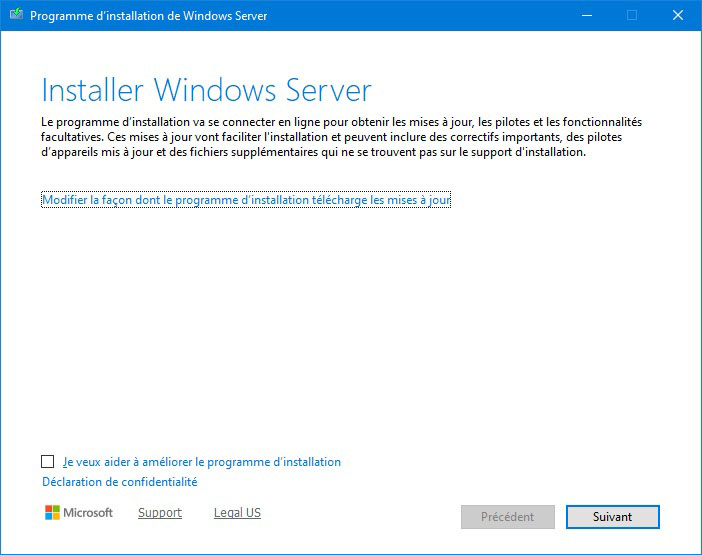Screen dimensions: 702x555
Task: Click the greyed-out maximize window button
Action: [632, 16]
